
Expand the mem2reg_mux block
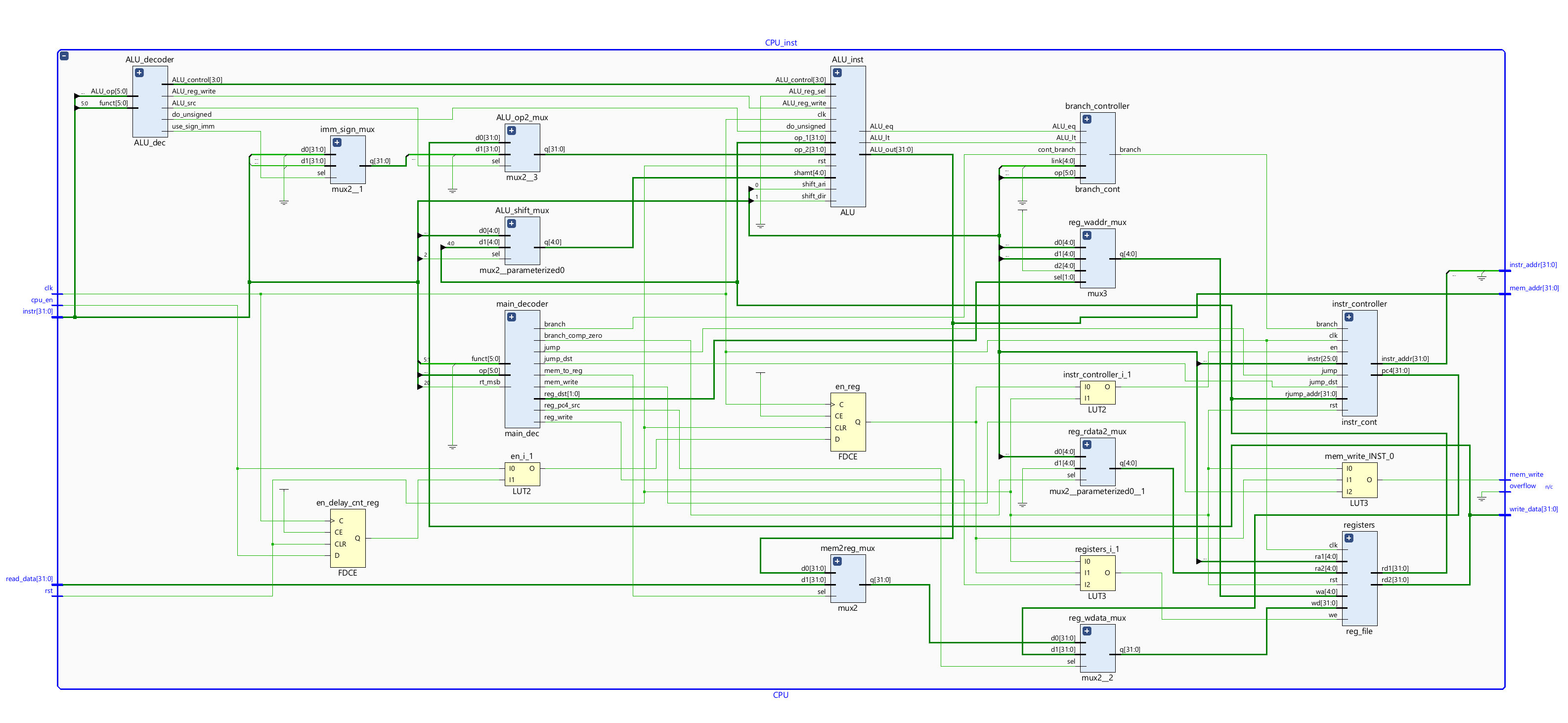click(x=837, y=562)
